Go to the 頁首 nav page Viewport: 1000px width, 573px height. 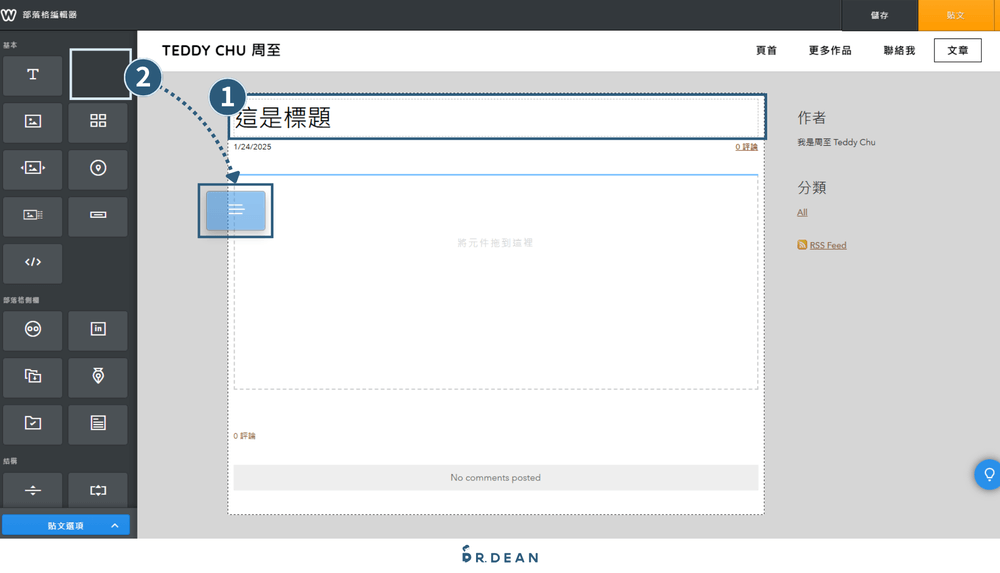[766, 50]
